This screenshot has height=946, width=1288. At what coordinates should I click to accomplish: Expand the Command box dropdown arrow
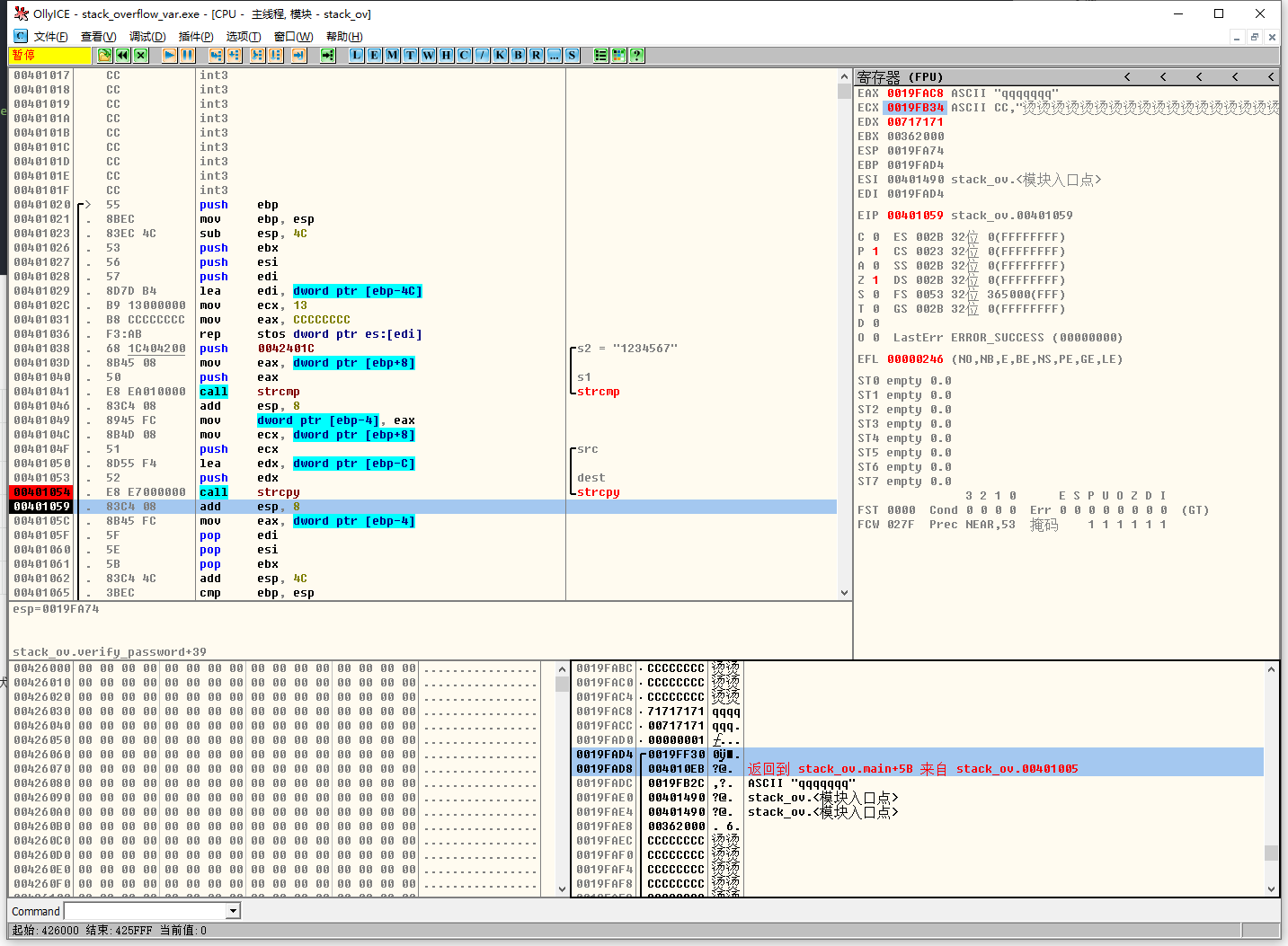[x=234, y=911]
